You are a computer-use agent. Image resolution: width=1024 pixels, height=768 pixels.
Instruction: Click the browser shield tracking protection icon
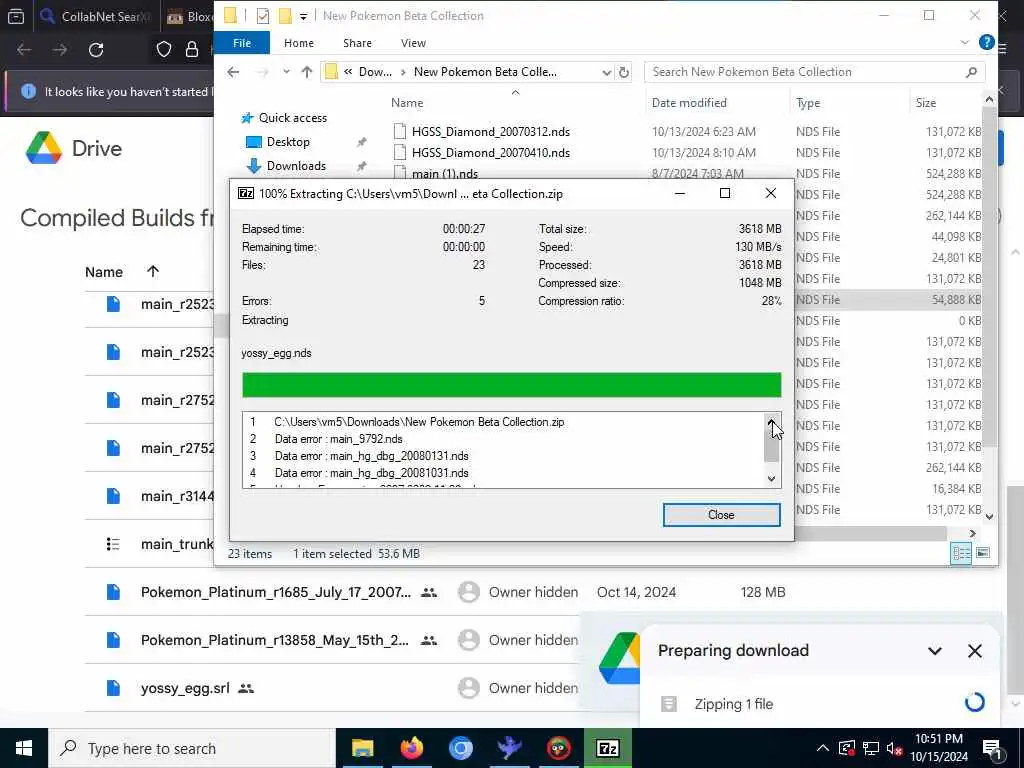tap(164, 50)
